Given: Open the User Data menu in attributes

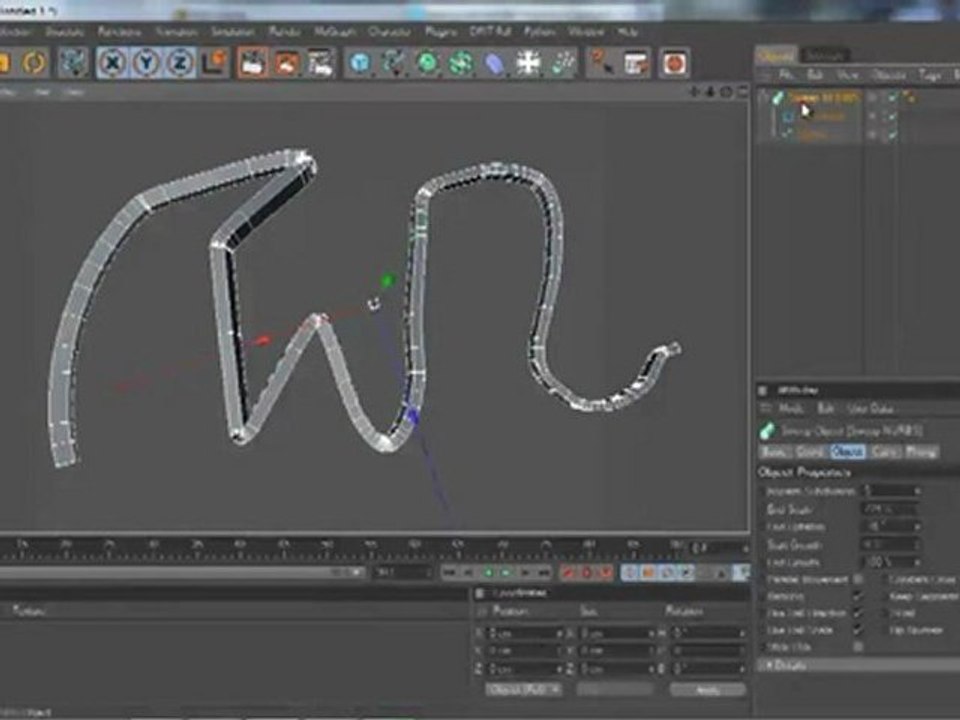Looking at the screenshot, I should click(x=870, y=408).
